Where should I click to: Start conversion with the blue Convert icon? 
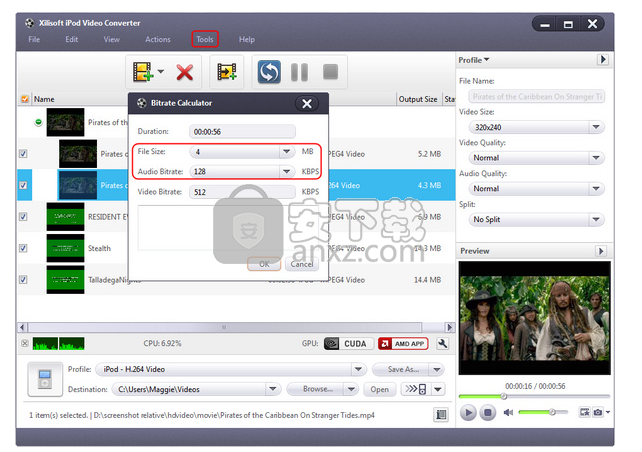pos(269,72)
